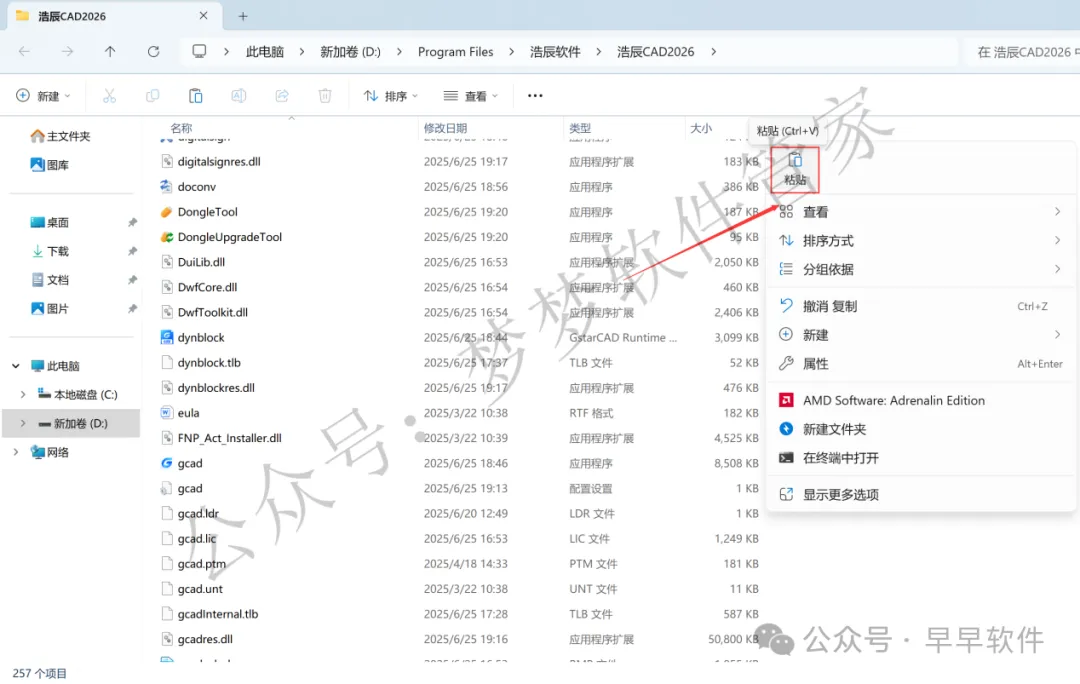
Task: Go up one folder level
Action: tap(110, 52)
